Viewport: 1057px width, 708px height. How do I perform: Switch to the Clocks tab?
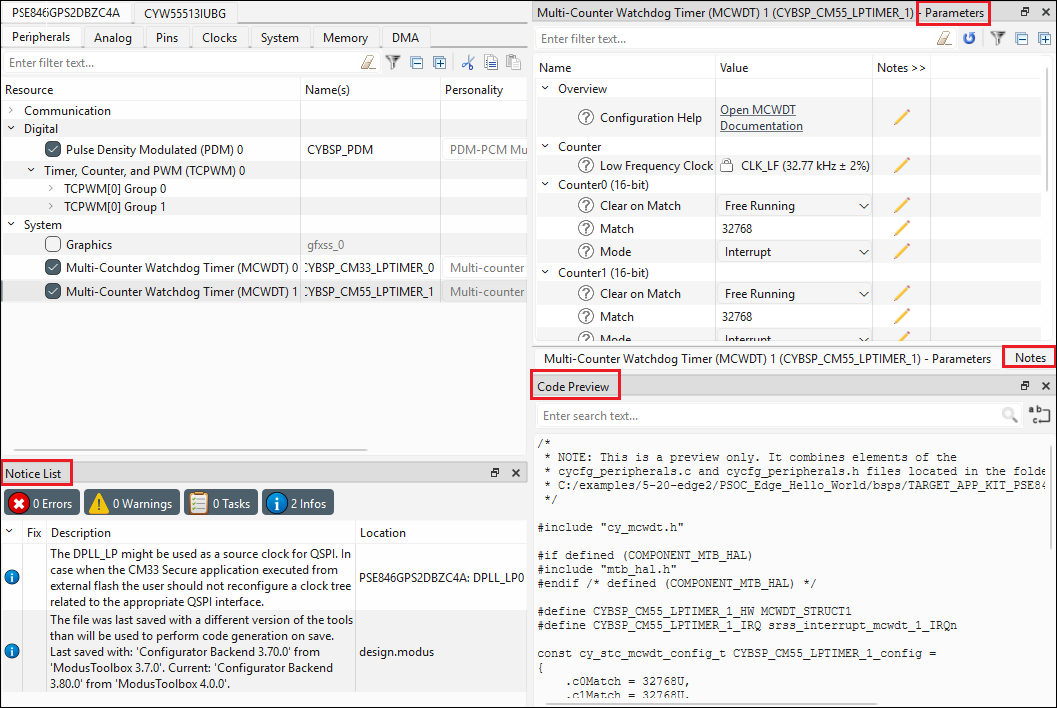point(219,38)
